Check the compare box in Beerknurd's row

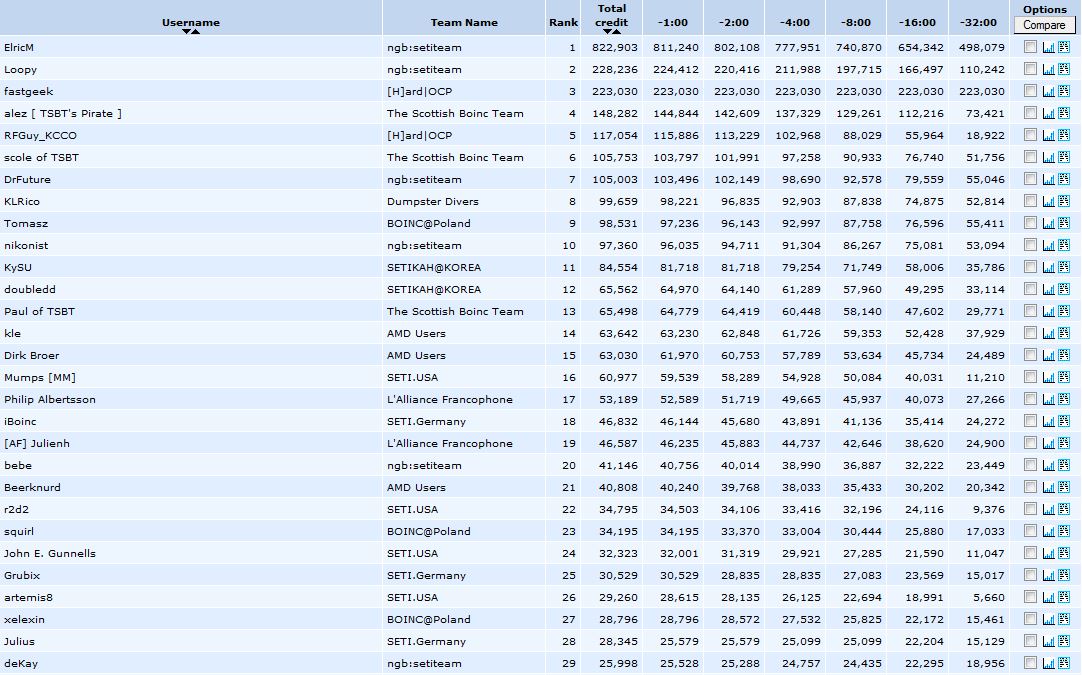tap(1030, 488)
